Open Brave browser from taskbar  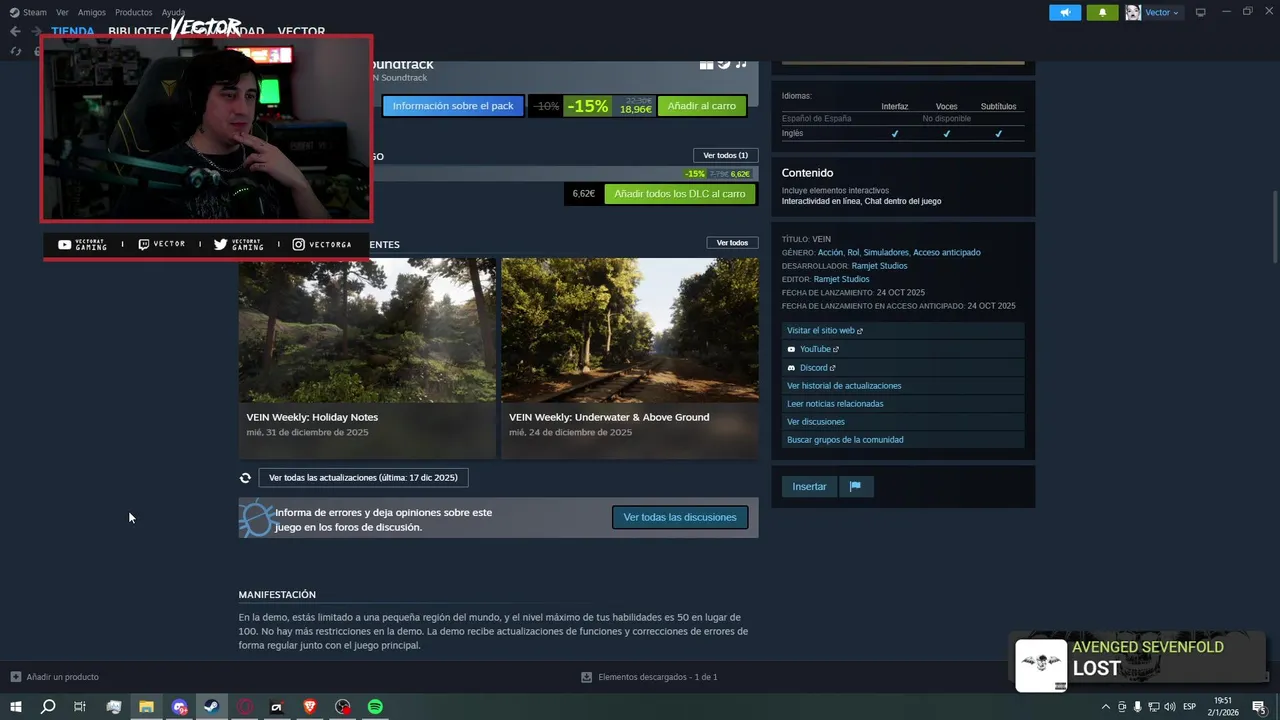click(x=310, y=707)
